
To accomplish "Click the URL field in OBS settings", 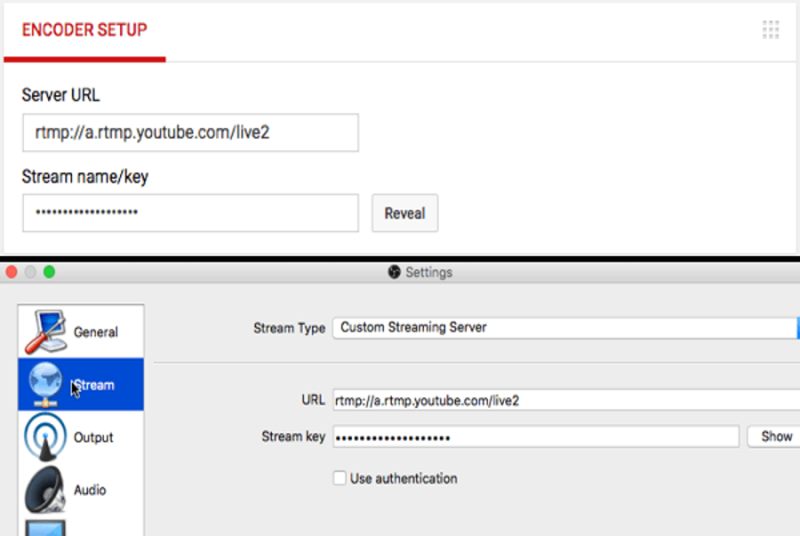I will 566,400.
